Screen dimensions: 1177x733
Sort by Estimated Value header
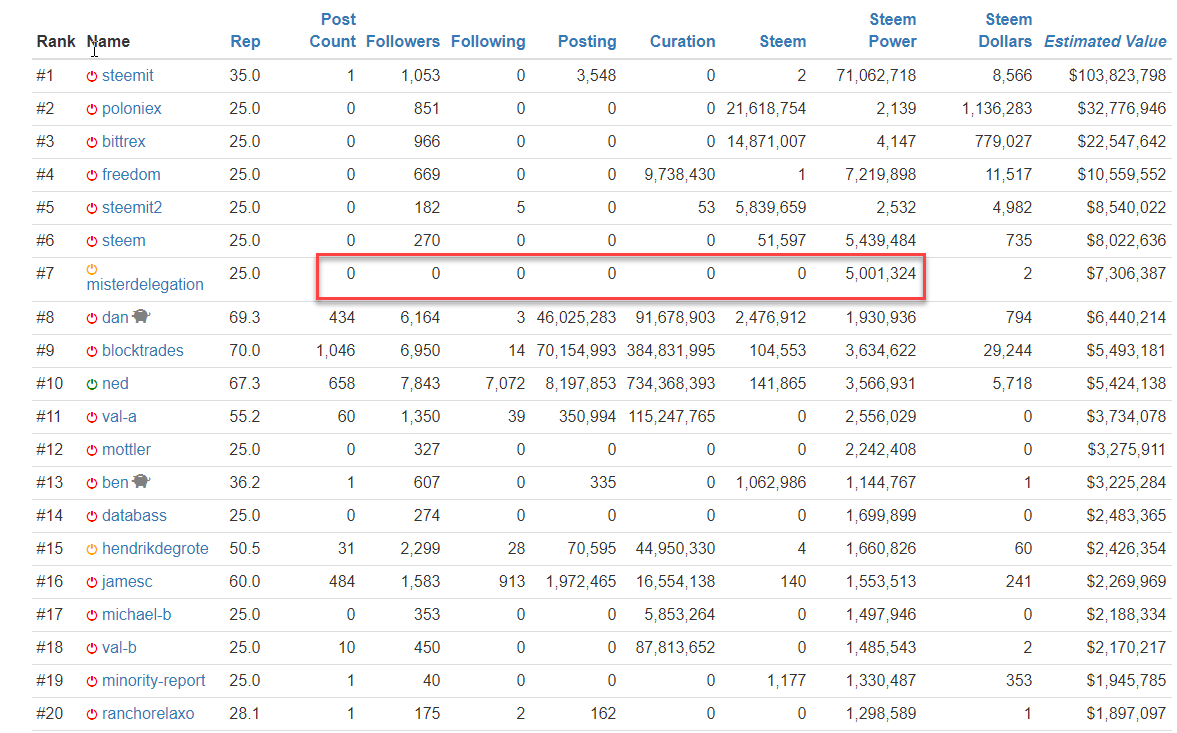(x=1105, y=42)
